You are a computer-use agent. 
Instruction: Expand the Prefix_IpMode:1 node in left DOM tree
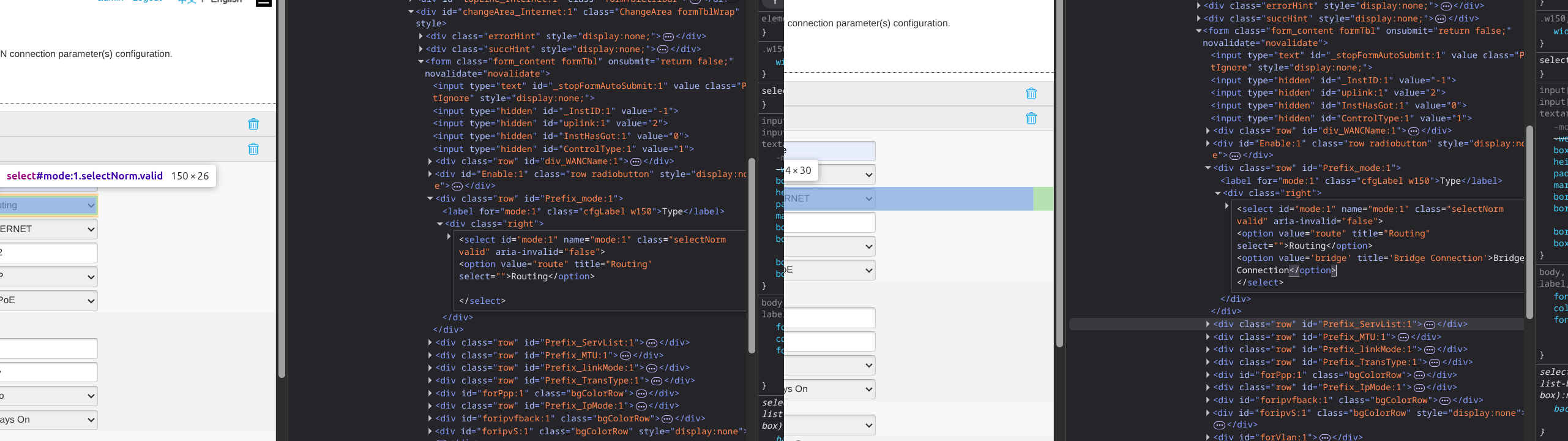[x=430, y=406]
